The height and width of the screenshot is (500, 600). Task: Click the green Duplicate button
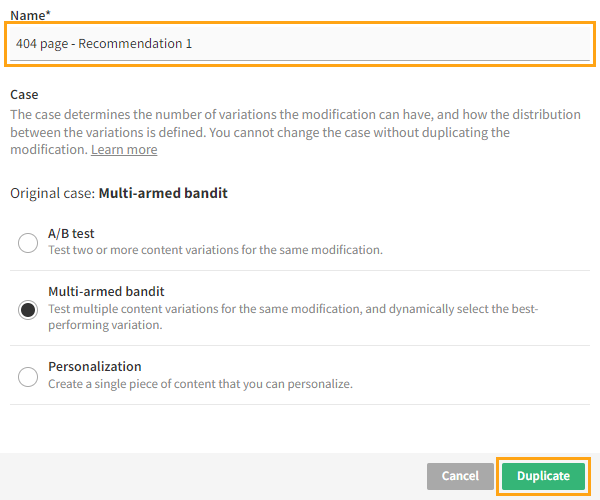click(x=543, y=476)
